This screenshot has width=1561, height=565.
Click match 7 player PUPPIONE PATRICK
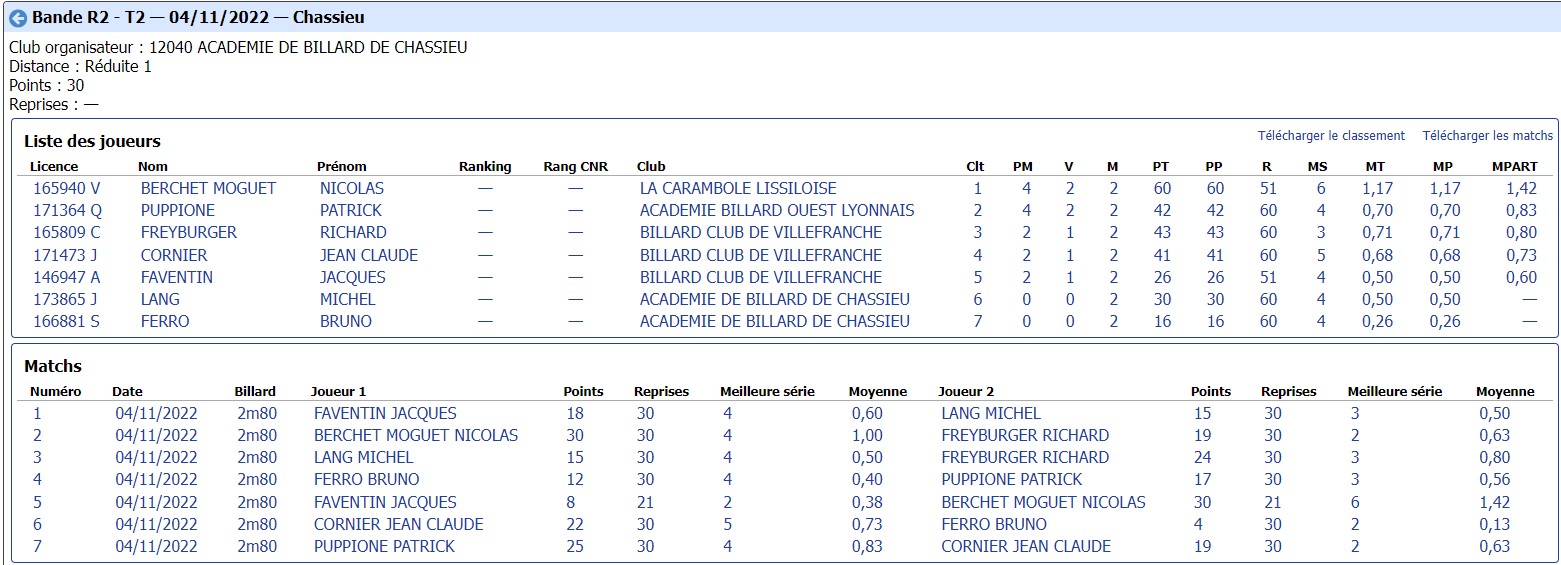click(384, 546)
